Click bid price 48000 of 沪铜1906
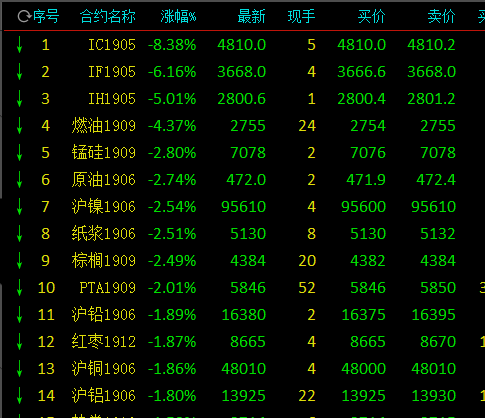 tap(363, 369)
